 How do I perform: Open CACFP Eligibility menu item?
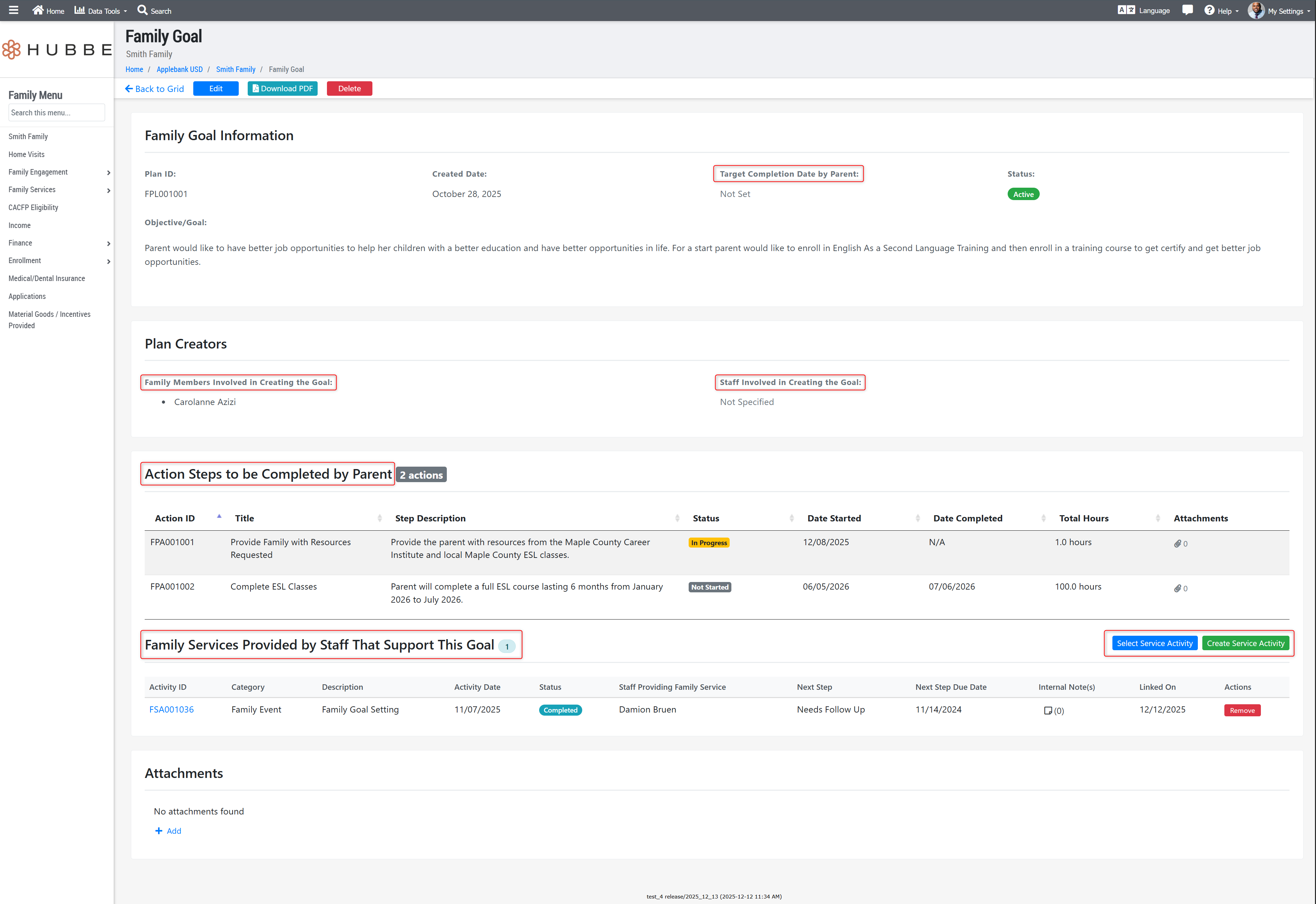click(x=33, y=207)
